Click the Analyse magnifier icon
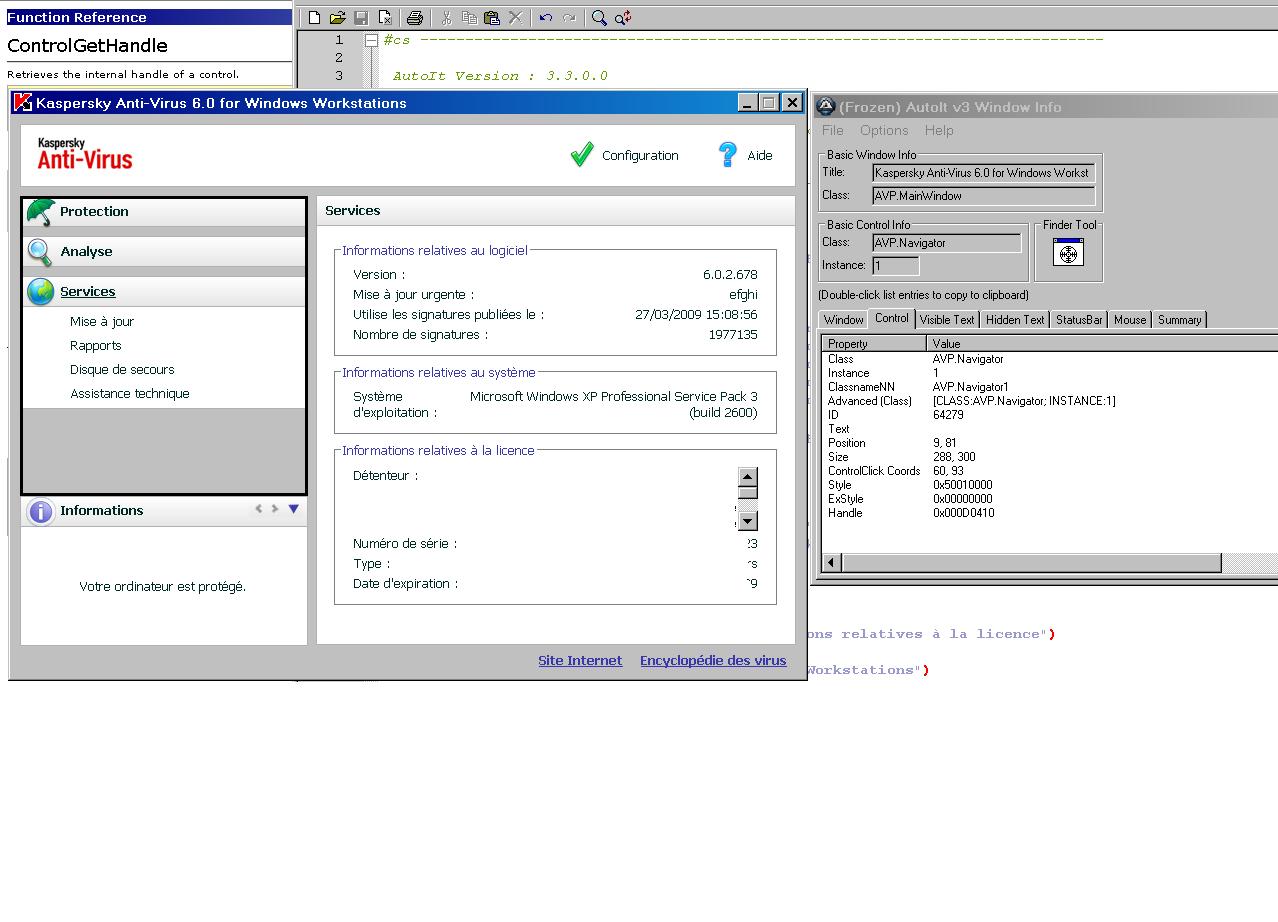1278x922 pixels. [40, 252]
